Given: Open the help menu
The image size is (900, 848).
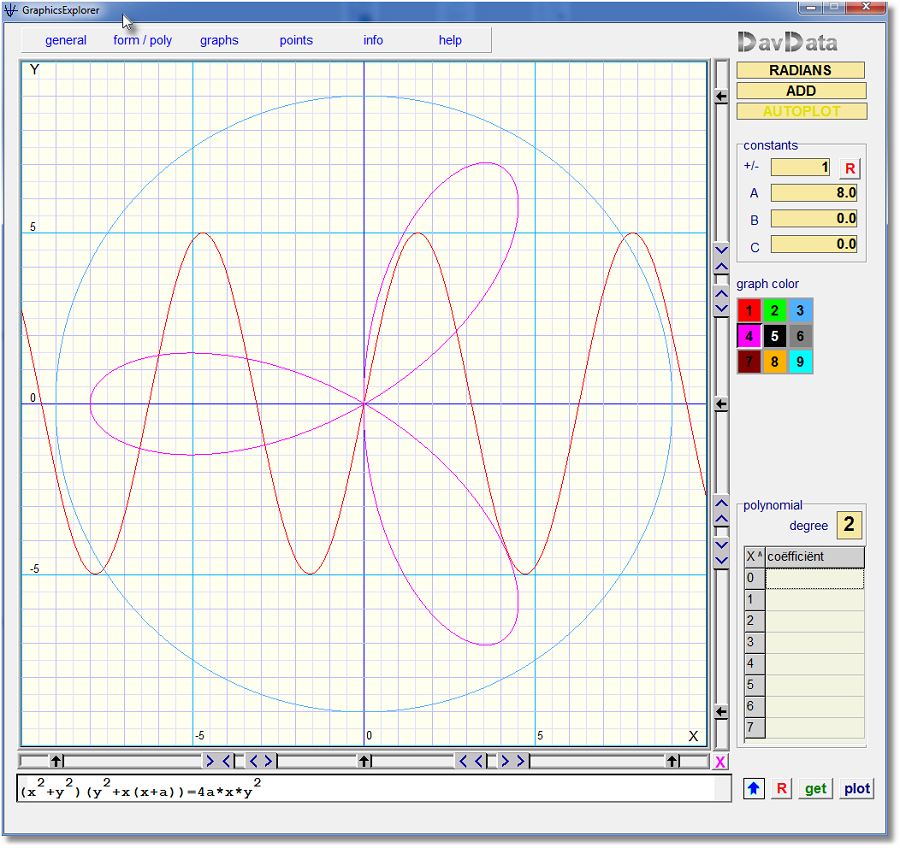Looking at the screenshot, I should (450, 40).
